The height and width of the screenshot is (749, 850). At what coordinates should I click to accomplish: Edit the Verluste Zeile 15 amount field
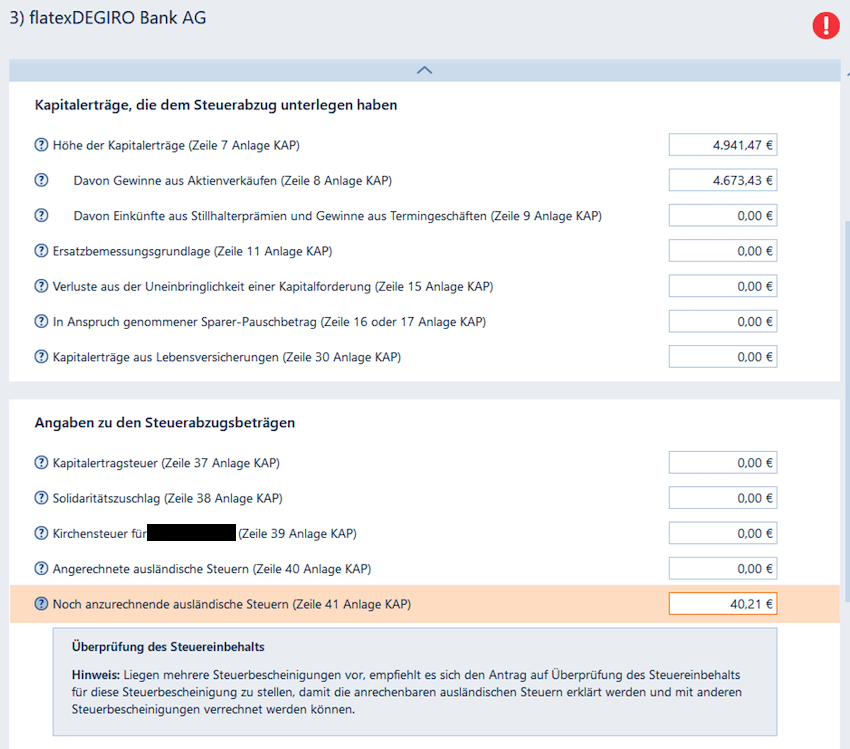pyautogui.click(x=723, y=286)
